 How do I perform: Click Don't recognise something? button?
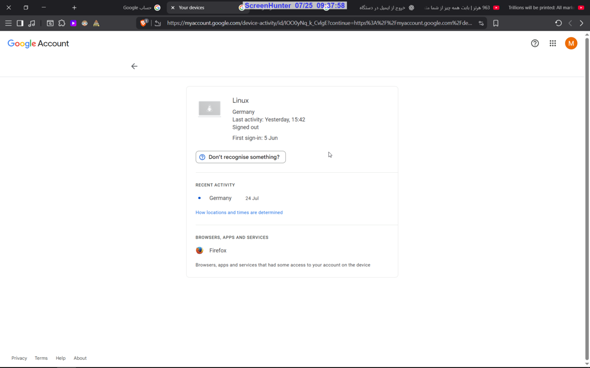(x=240, y=157)
